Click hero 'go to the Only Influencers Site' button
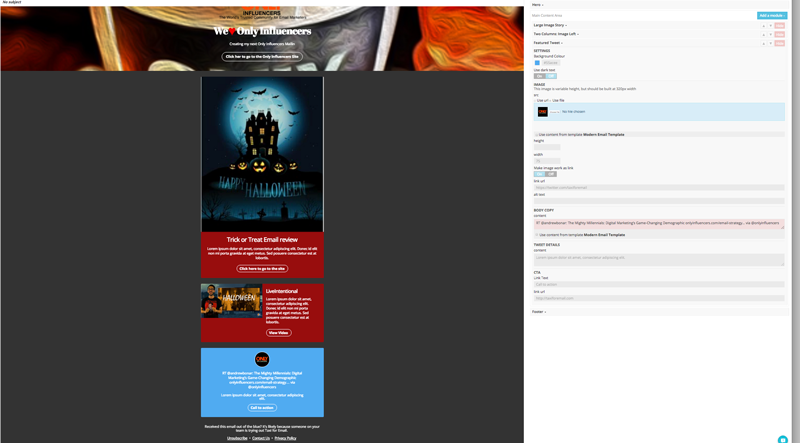This screenshot has height=443, width=800. pos(262,57)
